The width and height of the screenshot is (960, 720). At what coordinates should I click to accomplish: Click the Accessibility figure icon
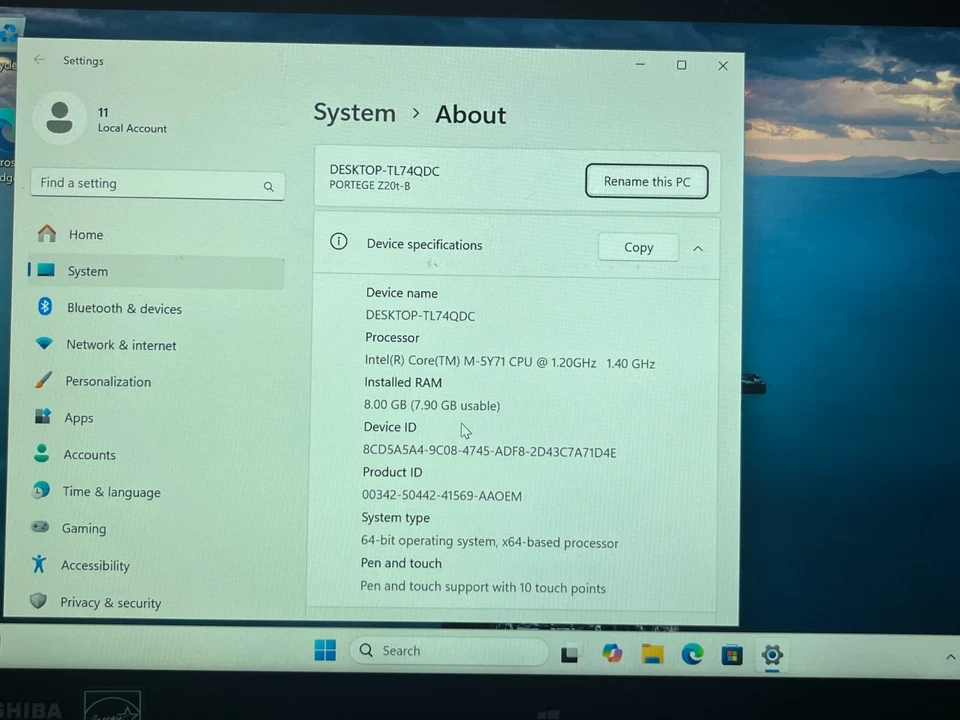(x=39, y=563)
